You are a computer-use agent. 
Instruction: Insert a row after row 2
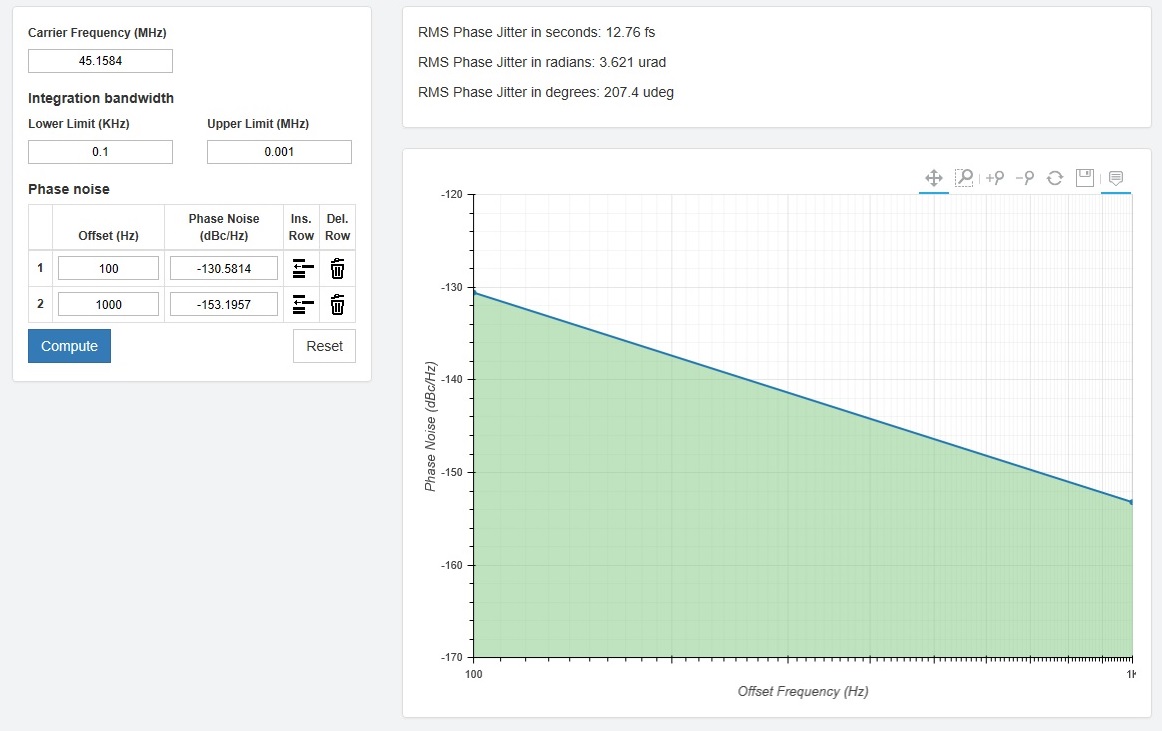point(302,304)
